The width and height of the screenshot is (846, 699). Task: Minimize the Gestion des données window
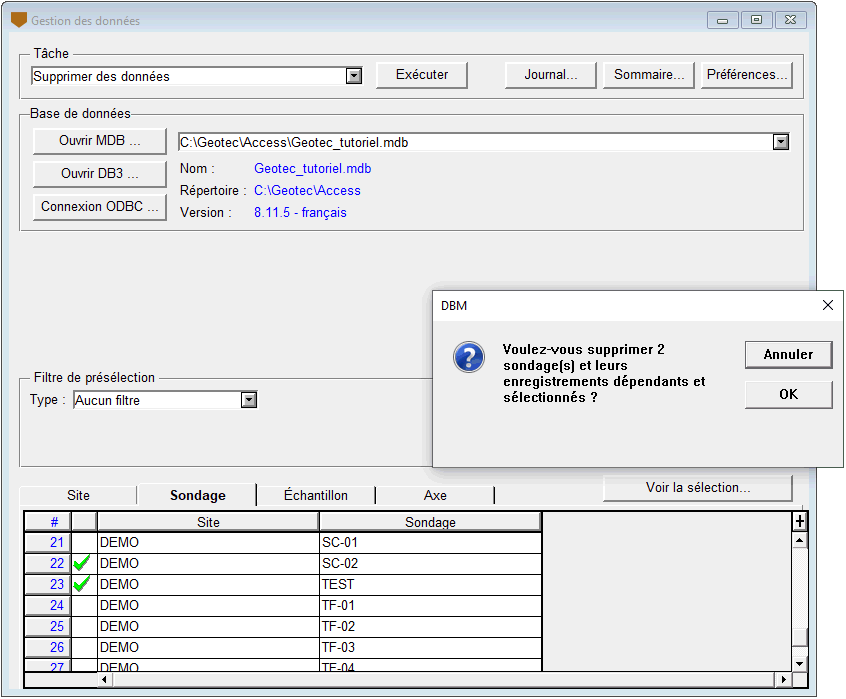tap(723, 20)
